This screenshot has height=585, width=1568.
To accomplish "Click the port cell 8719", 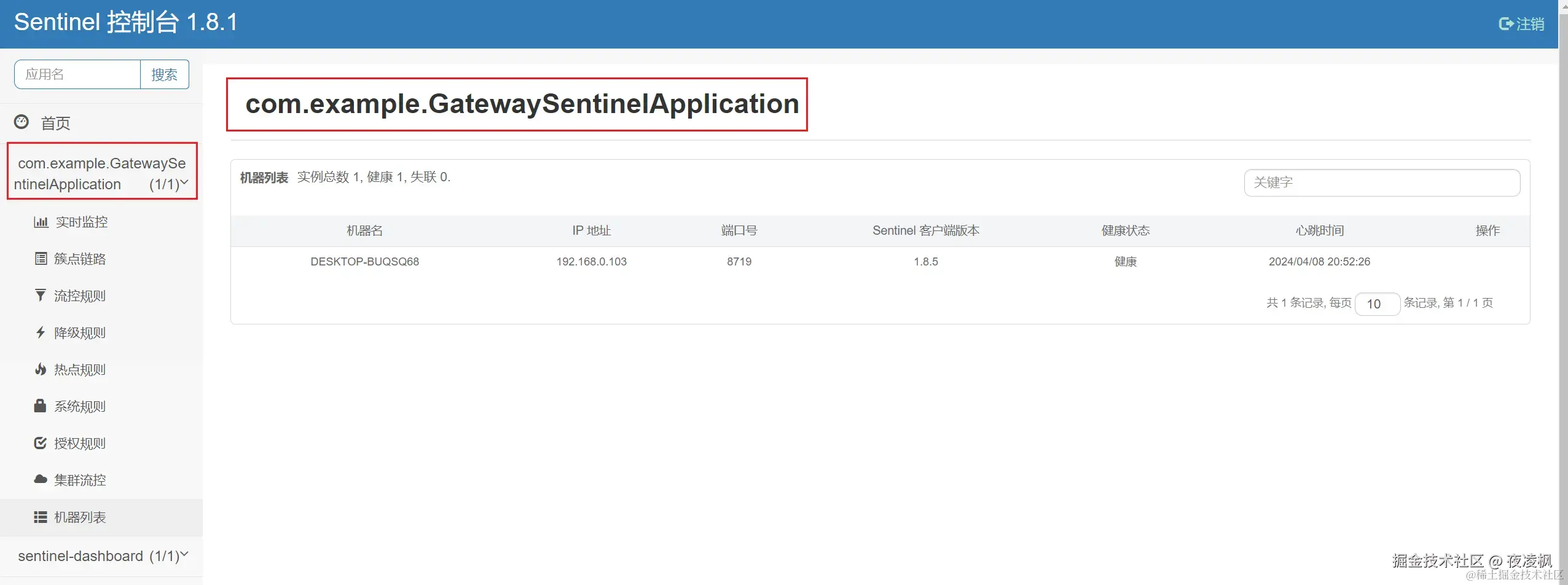I will (x=739, y=262).
